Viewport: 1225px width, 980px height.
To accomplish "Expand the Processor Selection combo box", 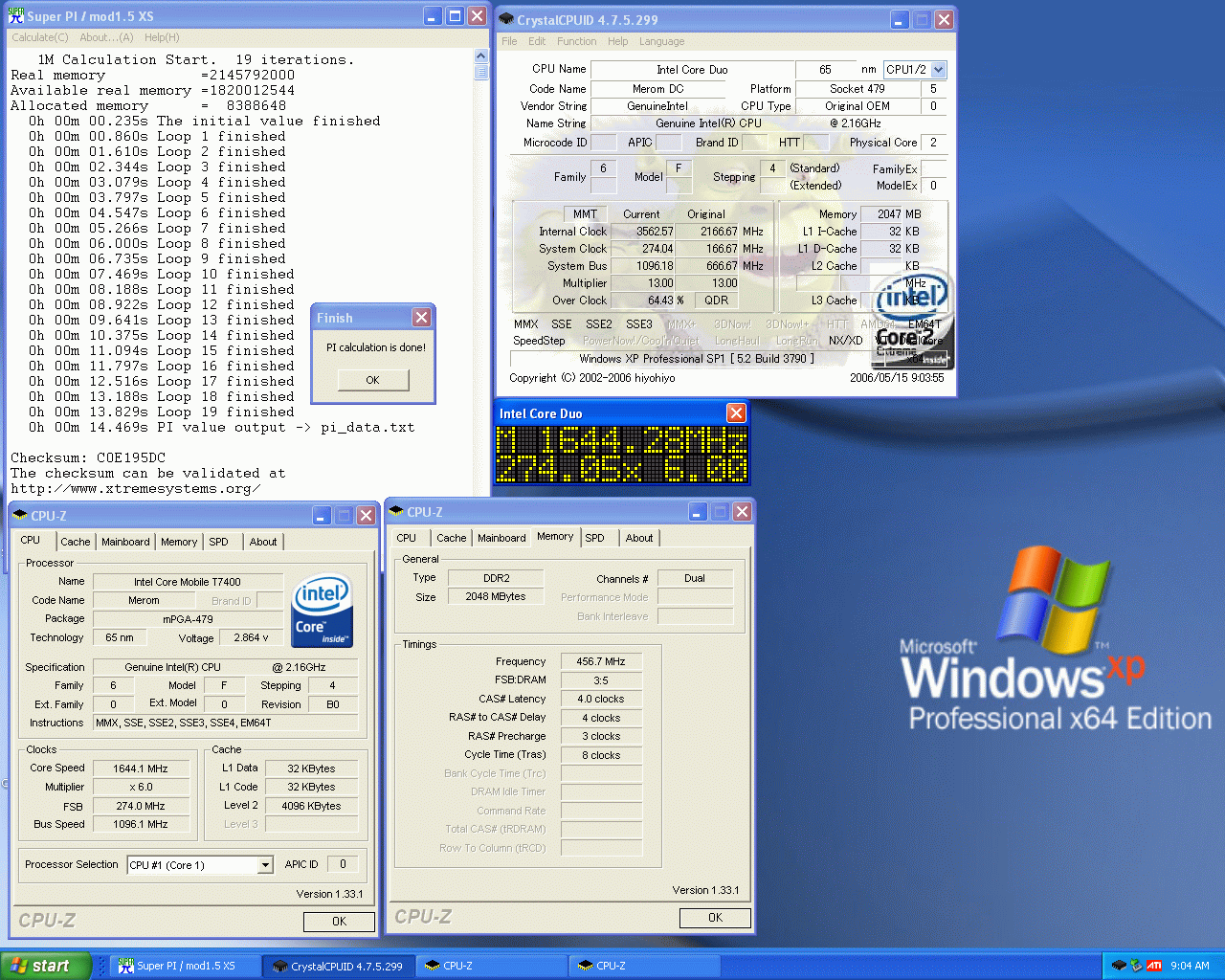I will tap(265, 865).
